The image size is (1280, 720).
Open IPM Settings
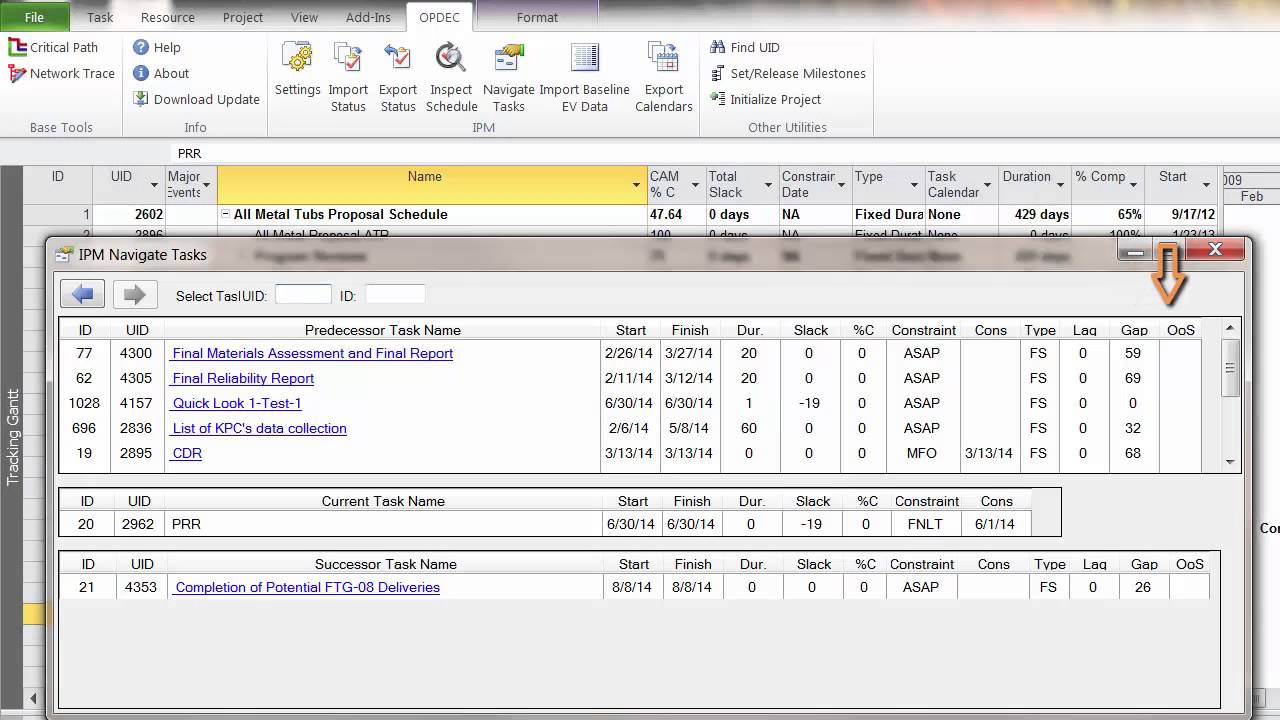click(x=297, y=70)
